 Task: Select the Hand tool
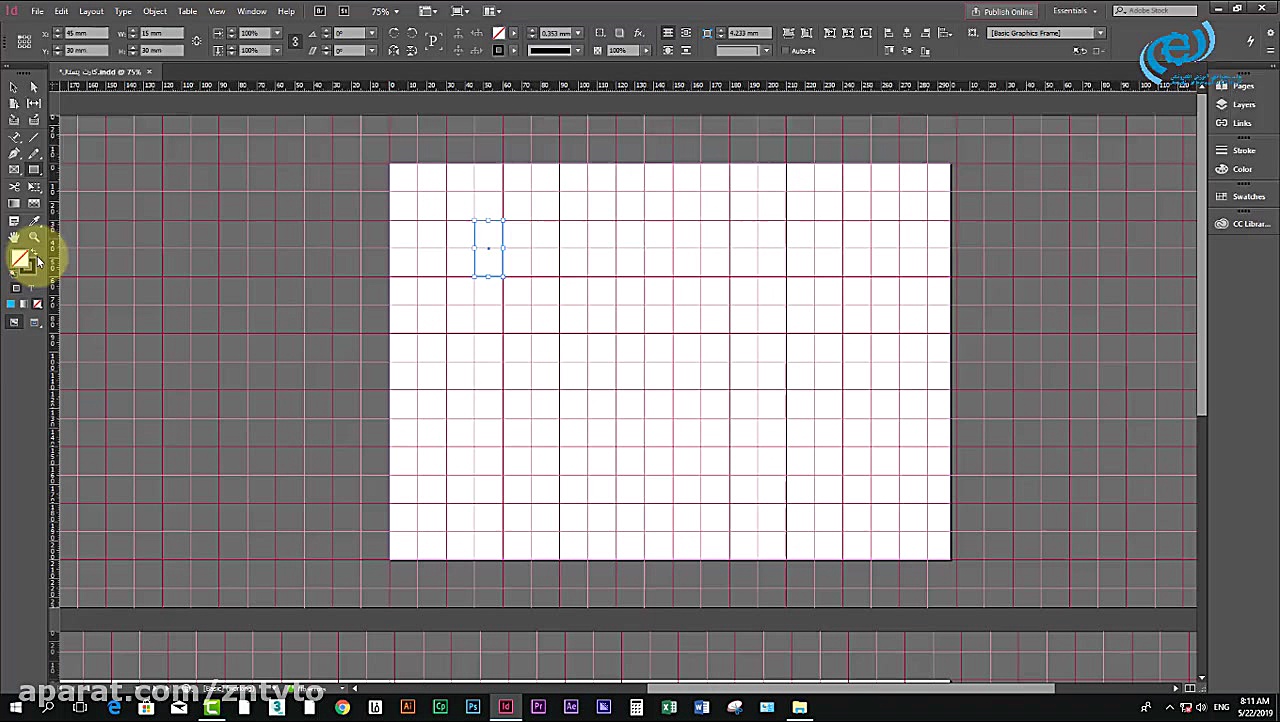(14, 237)
